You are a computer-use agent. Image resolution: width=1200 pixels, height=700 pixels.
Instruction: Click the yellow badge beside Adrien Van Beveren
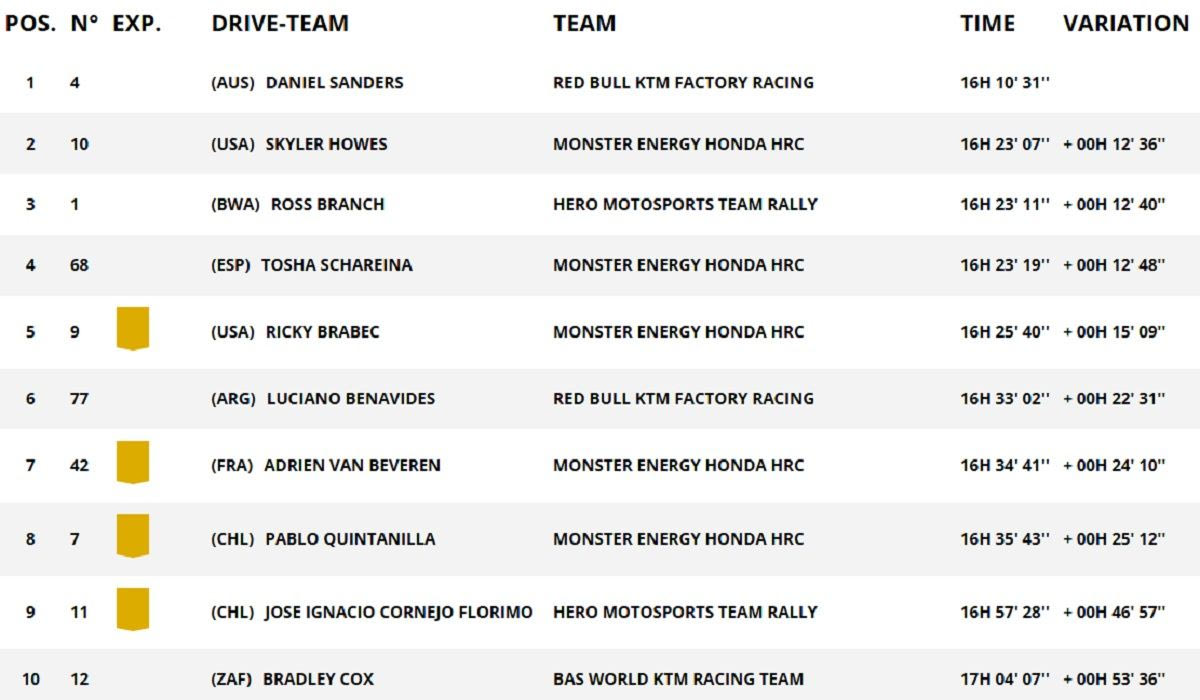click(132, 462)
